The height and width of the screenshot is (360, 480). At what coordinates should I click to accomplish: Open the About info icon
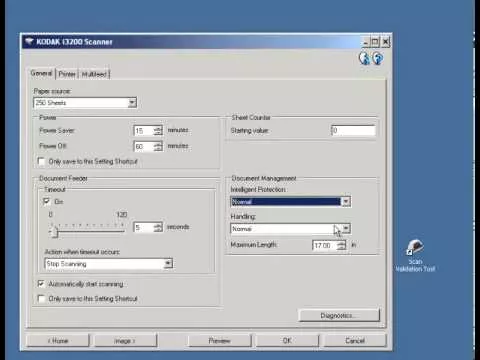click(364, 58)
